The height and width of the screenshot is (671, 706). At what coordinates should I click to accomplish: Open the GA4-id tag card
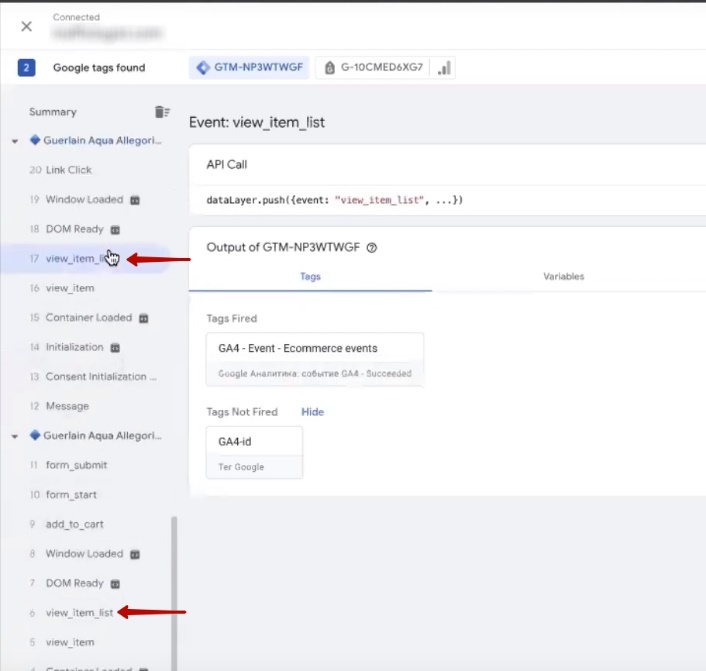(254, 452)
